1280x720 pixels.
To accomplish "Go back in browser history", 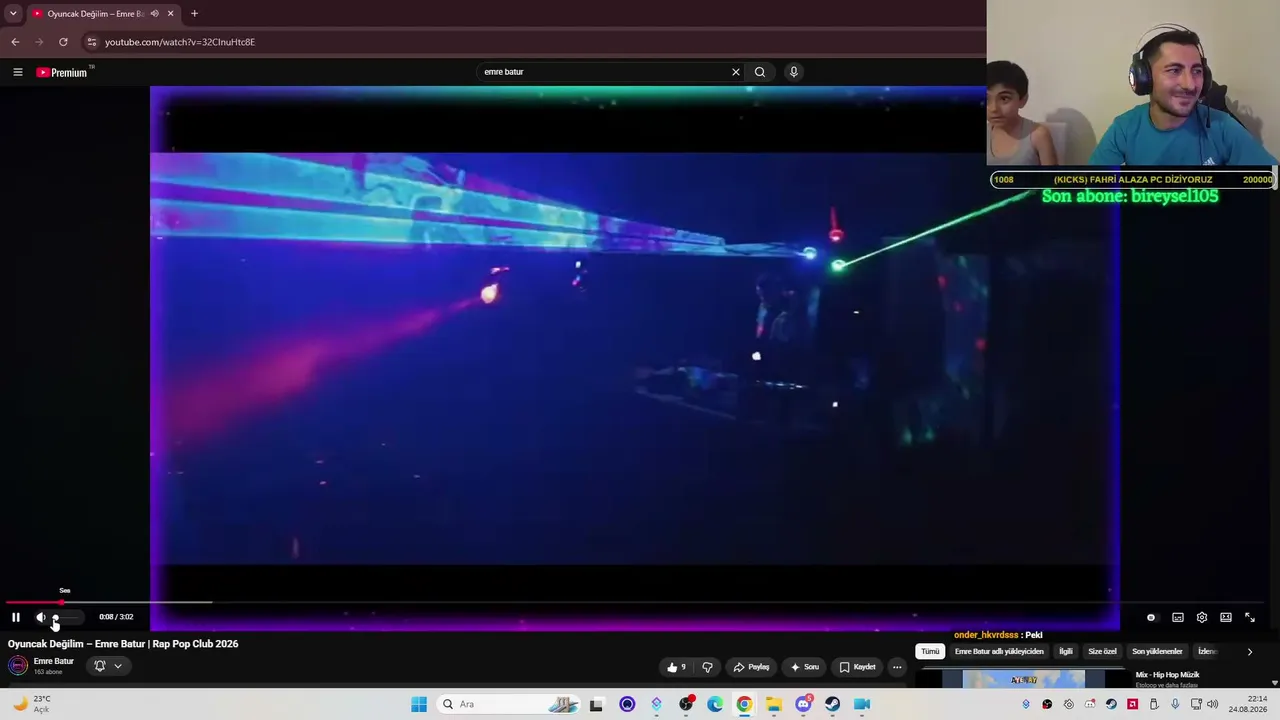I will click(15, 42).
